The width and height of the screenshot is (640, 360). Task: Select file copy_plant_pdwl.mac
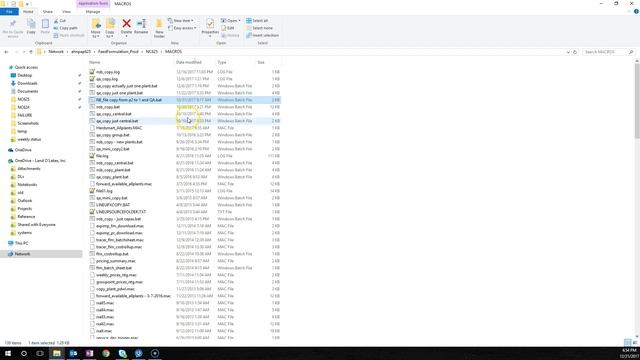pos(115,289)
